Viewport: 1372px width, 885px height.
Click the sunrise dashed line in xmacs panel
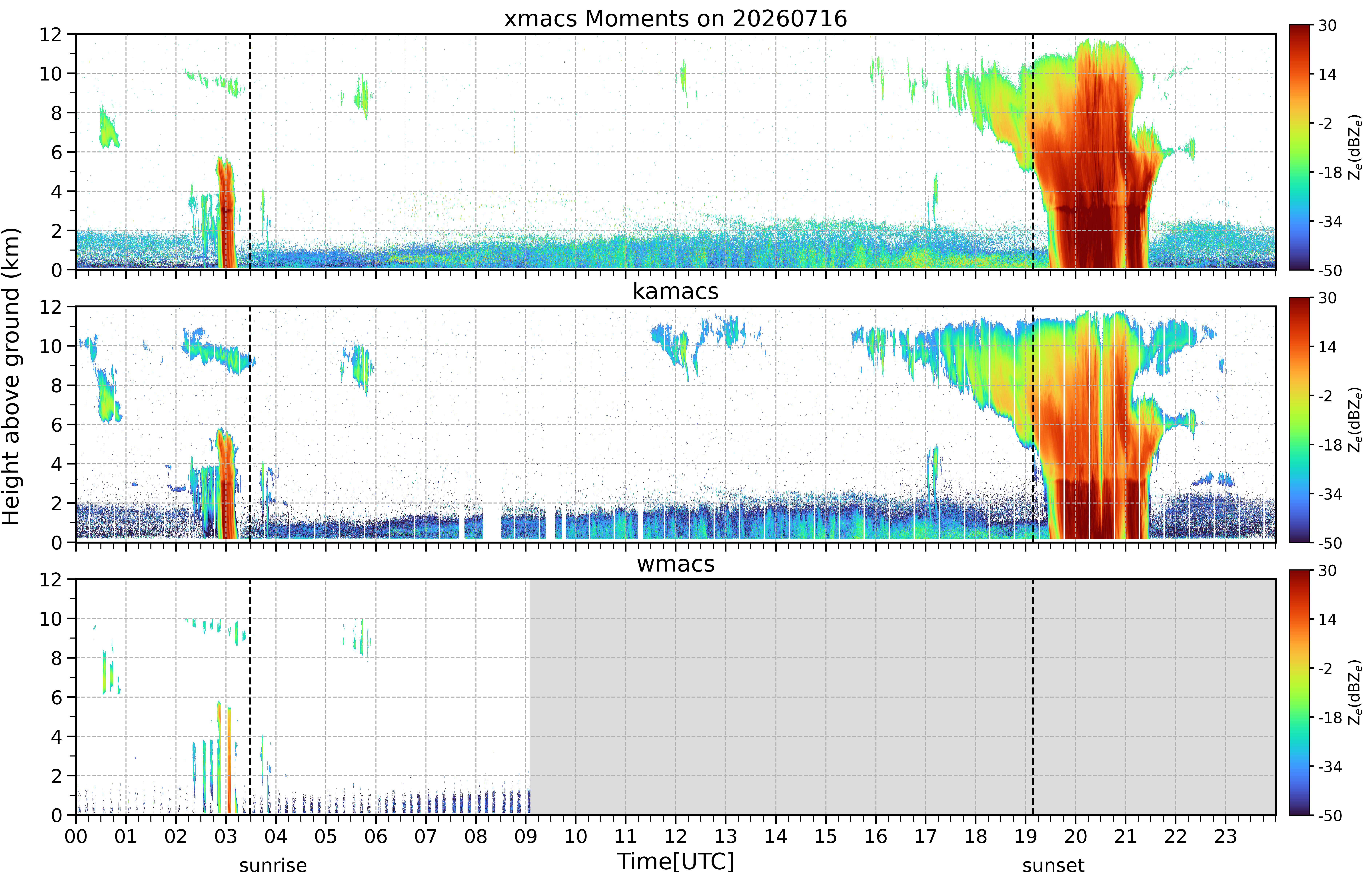pos(250,152)
